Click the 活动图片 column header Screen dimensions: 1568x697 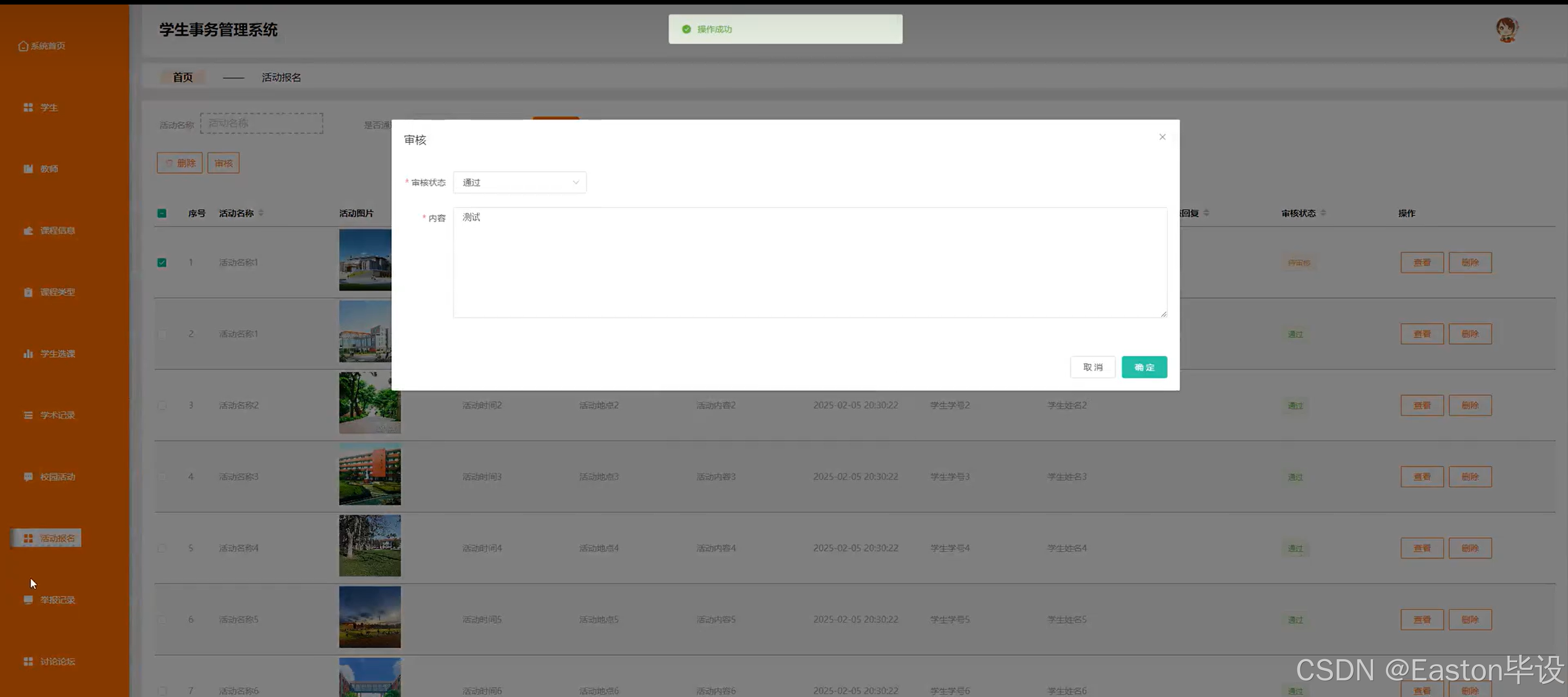point(356,213)
